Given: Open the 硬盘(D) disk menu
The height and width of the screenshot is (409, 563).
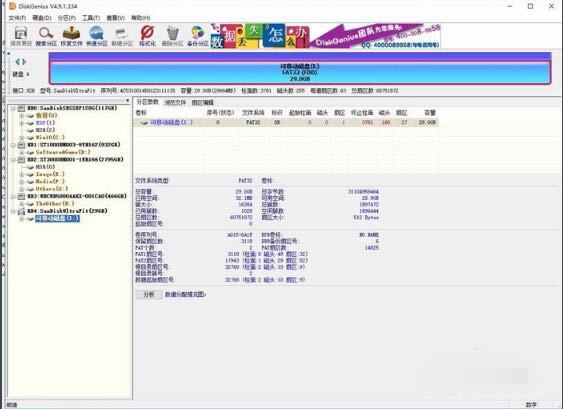Looking at the screenshot, I should [42, 18].
